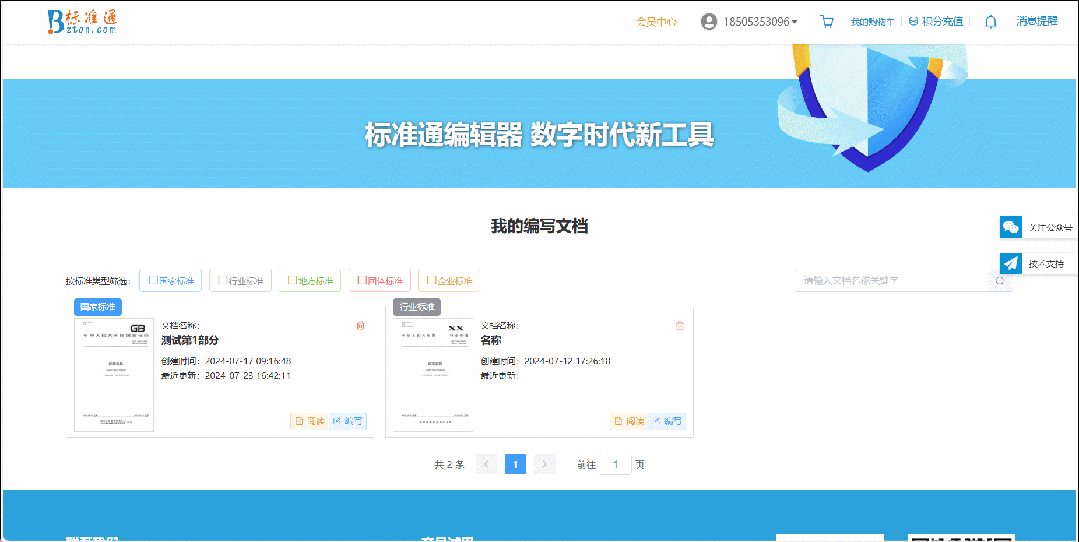This screenshot has height=542, width=1079.
Task: Click the 名称 document title
Action: click(491, 340)
